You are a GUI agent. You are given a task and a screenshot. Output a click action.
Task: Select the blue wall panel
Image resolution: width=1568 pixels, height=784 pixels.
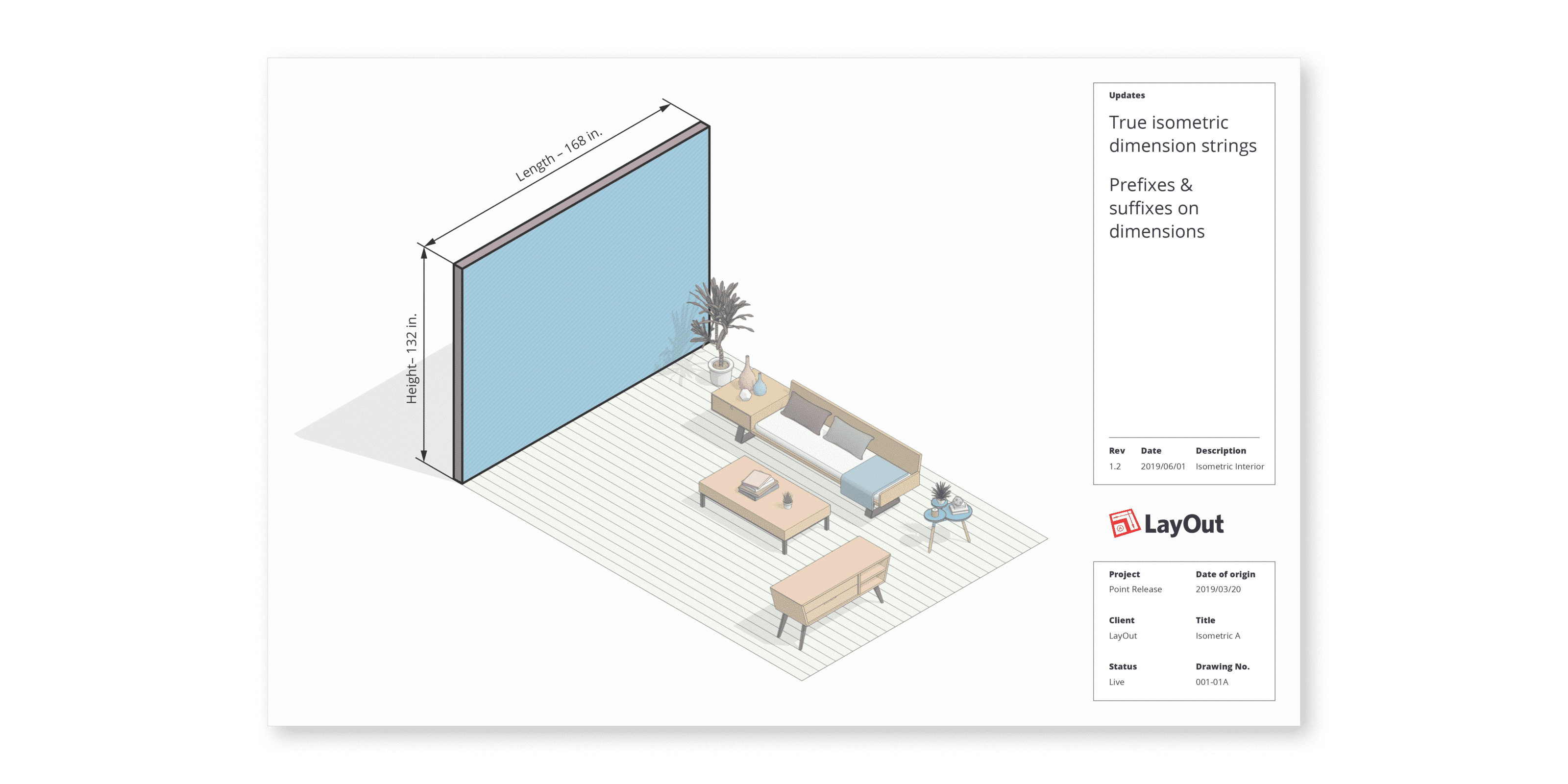coord(586,304)
